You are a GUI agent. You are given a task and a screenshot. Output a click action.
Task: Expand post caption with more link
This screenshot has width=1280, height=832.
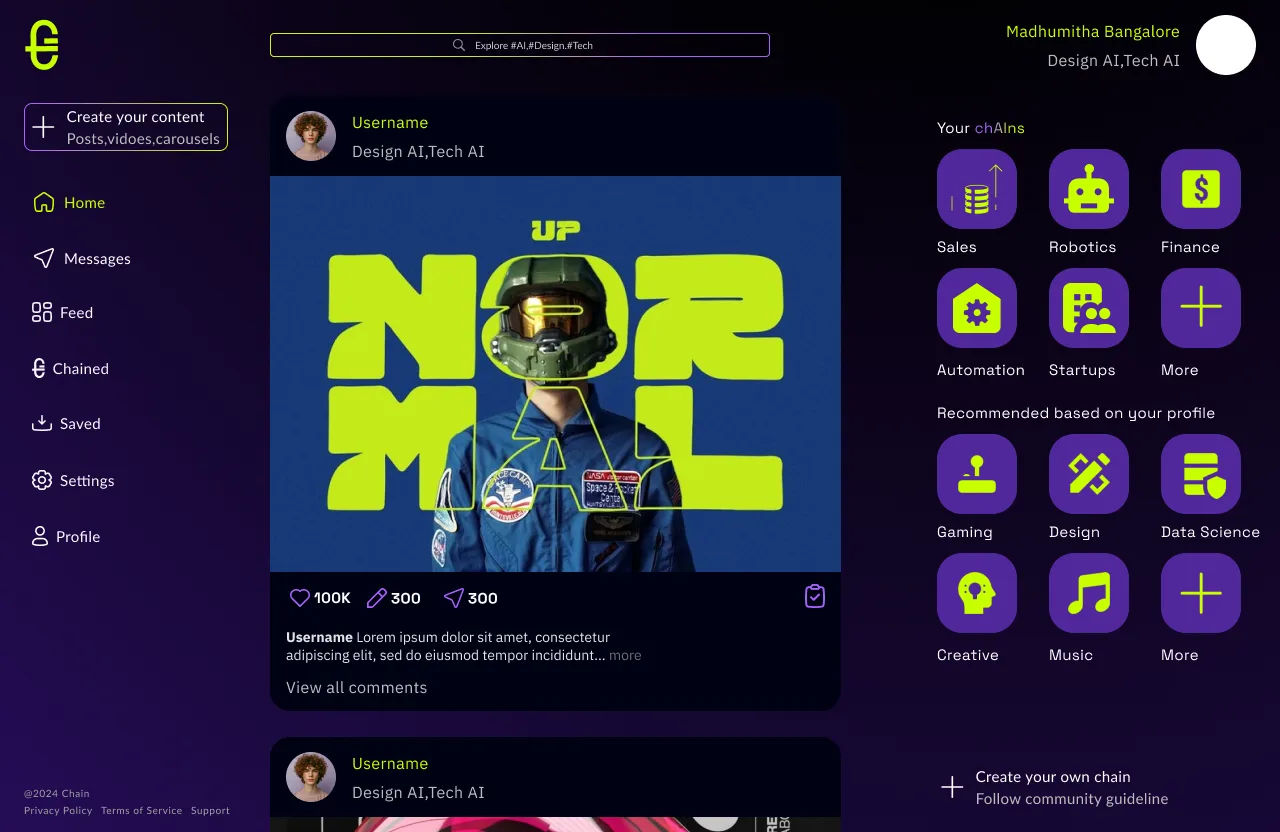click(625, 656)
